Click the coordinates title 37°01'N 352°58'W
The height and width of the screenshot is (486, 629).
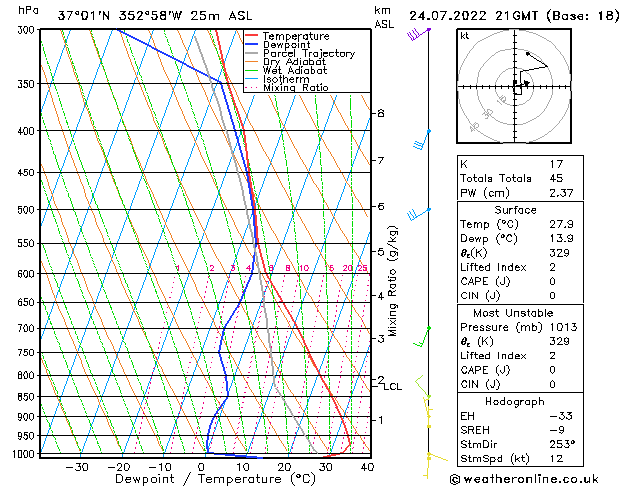(x=120, y=16)
